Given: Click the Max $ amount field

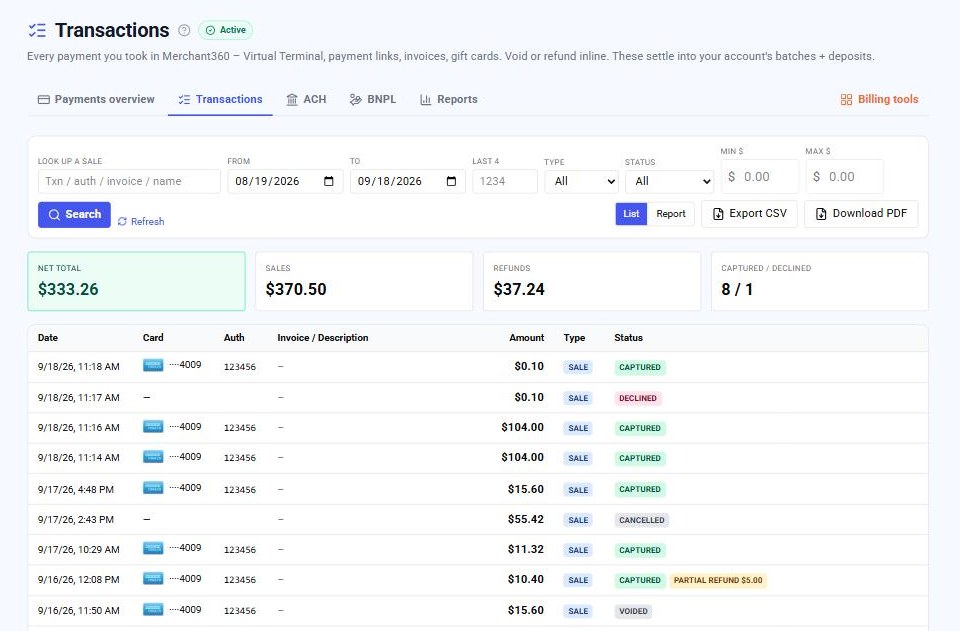Looking at the screenshot, I should coord(845,176).
